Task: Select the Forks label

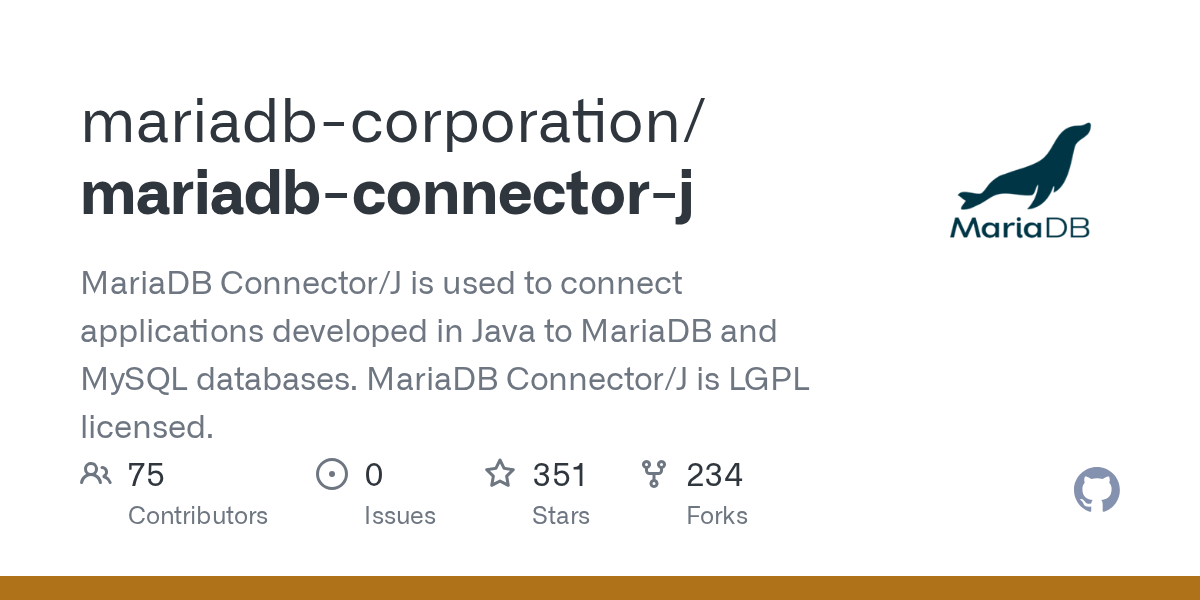Action: click(717, 516)
